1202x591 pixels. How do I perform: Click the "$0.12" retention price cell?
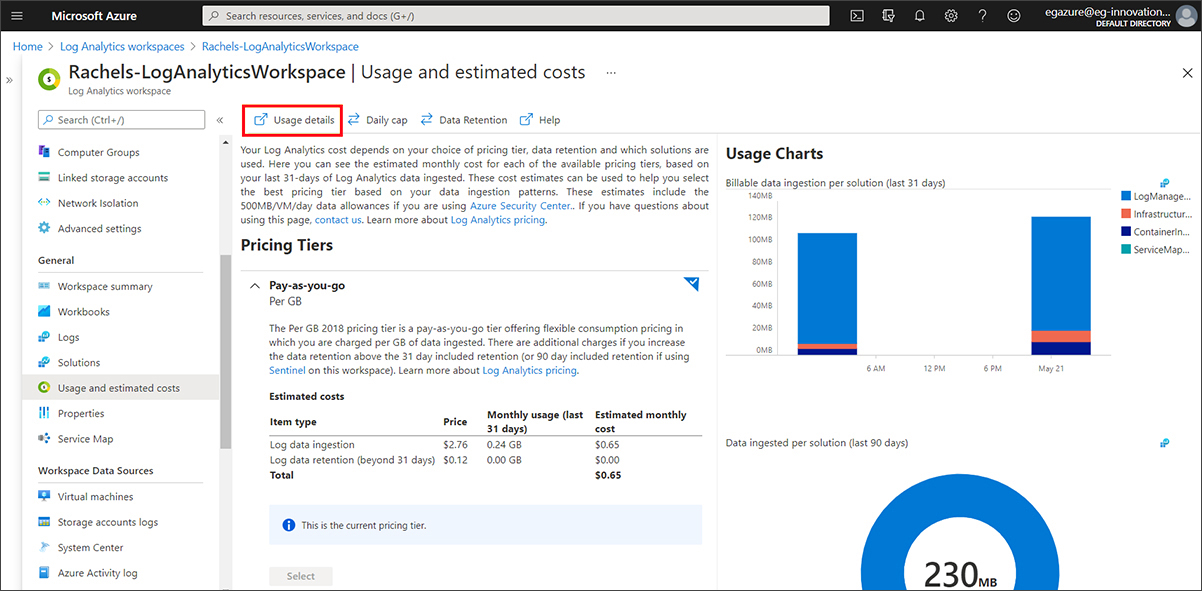(x=455, y=460)
